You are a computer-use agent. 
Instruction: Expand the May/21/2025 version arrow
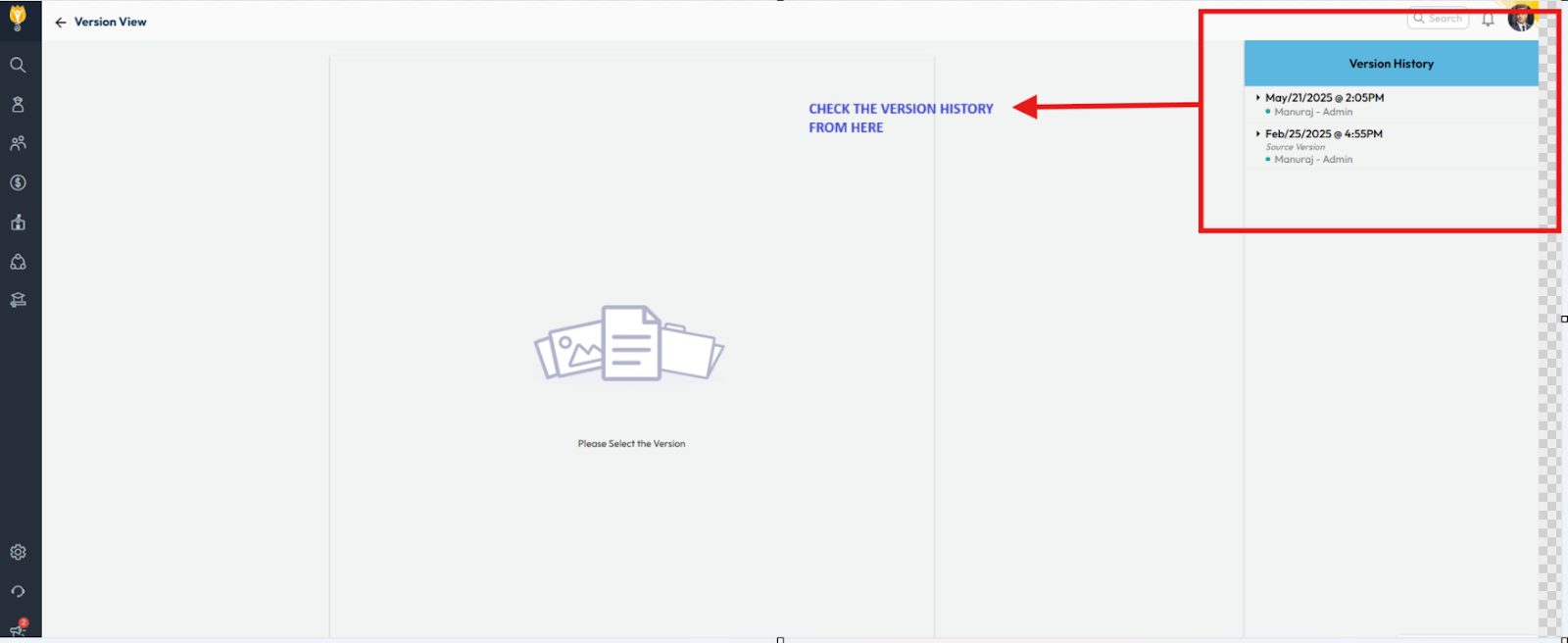1257,98
